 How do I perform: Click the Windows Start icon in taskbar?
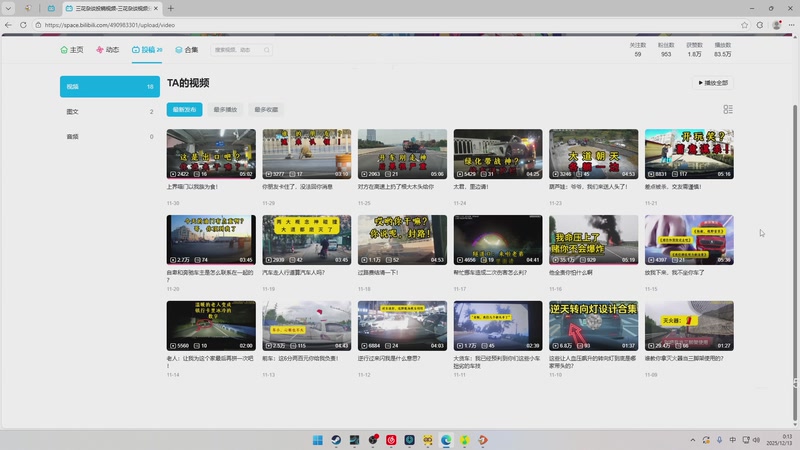(318, 440)
